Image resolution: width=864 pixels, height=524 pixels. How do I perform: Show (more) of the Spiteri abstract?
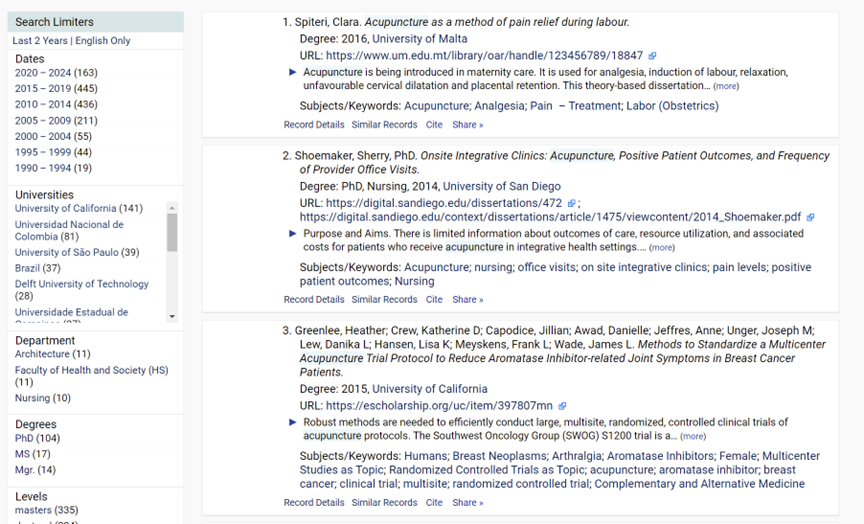coord(726,87)
